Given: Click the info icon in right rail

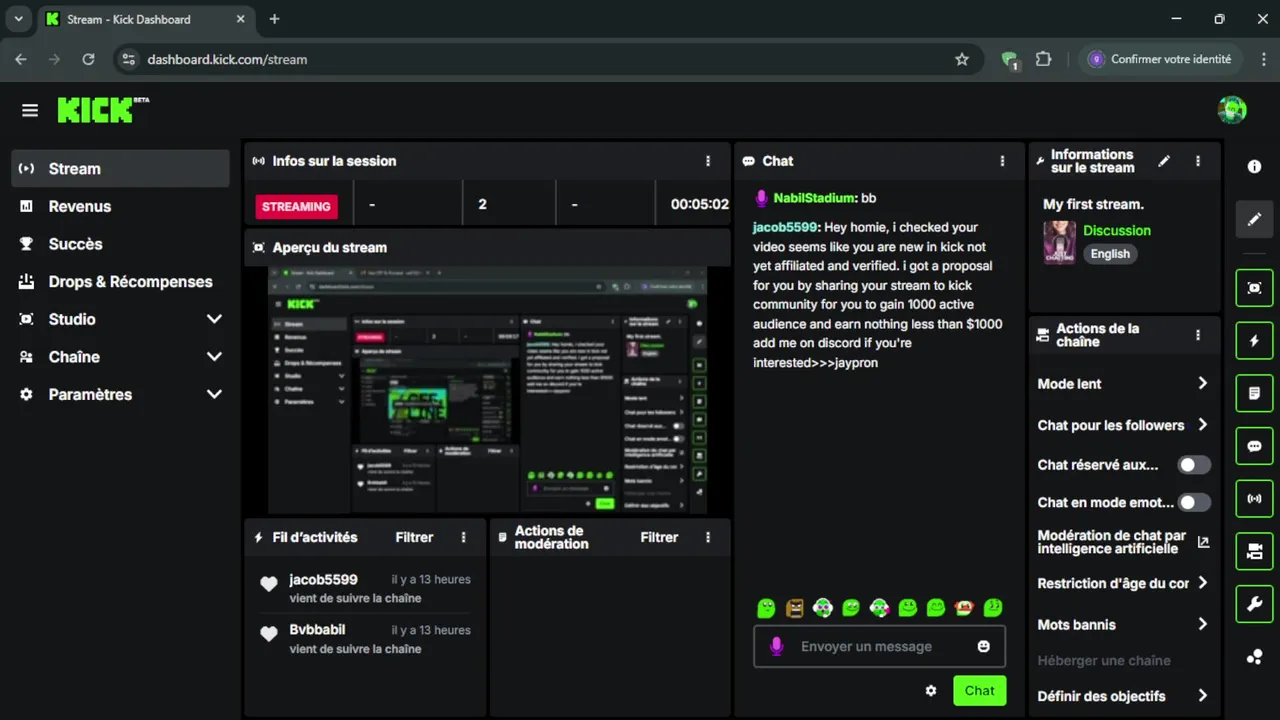Looking at the screenshot, I should click(x=1254, y=167).
